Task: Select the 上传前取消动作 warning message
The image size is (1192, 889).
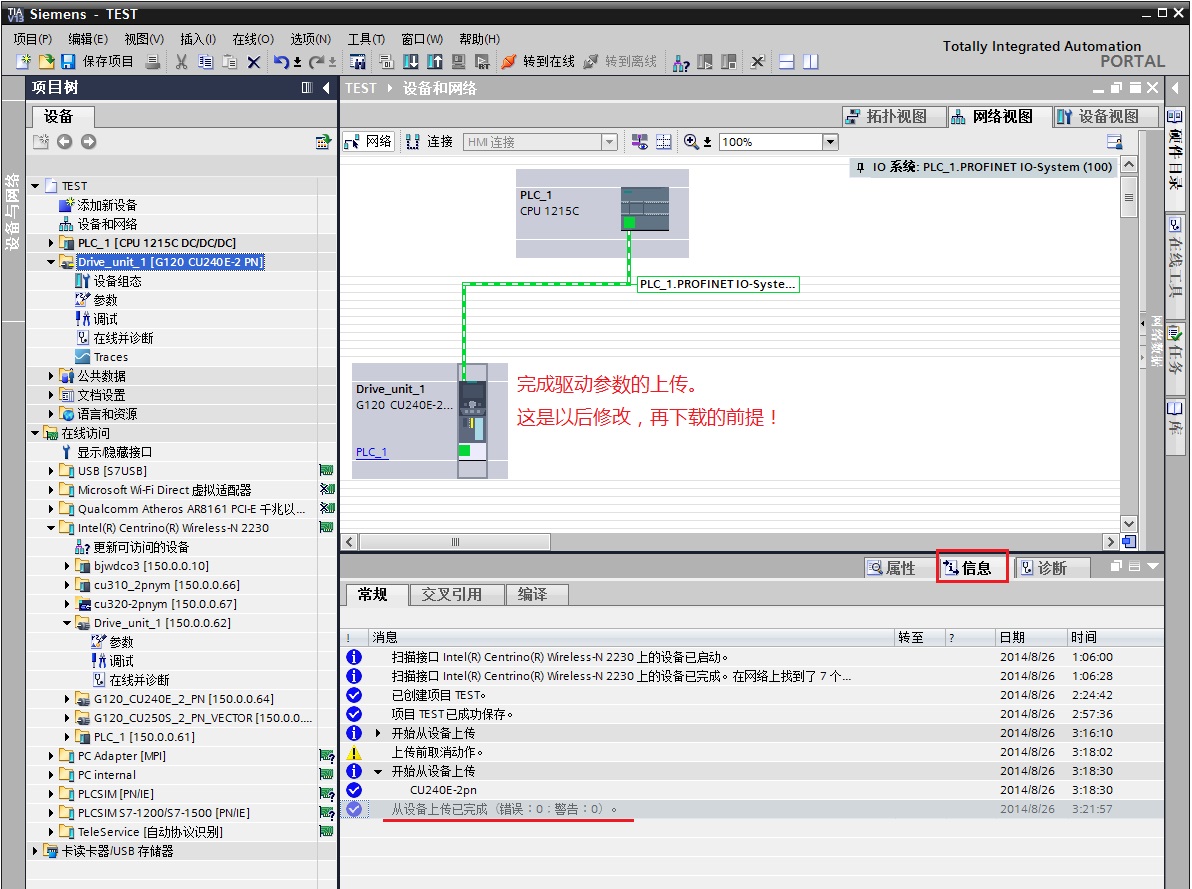Action: pyautogui.click(x=437, y=752)
